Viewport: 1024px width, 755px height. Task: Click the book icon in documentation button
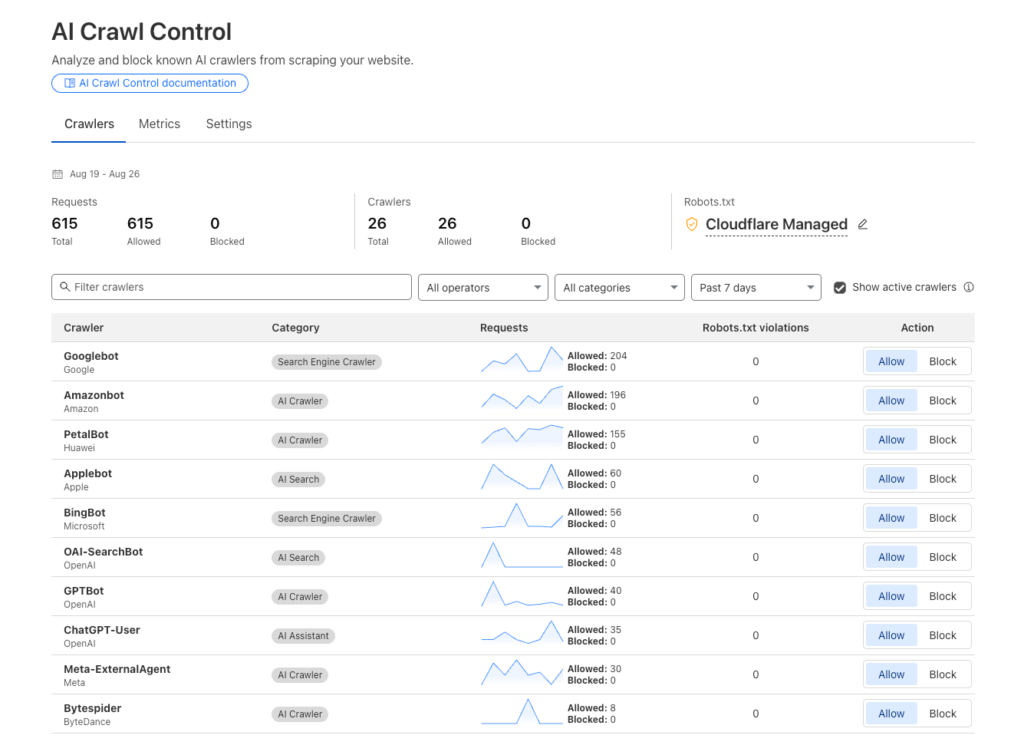coord(69,83)
